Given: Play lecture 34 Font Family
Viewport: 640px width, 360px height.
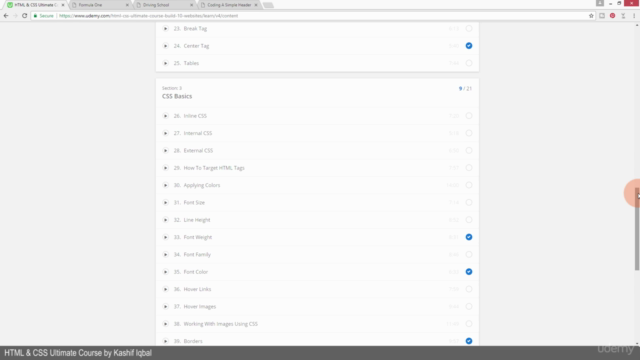Looking at the screenshot, I should coord(165,255).
